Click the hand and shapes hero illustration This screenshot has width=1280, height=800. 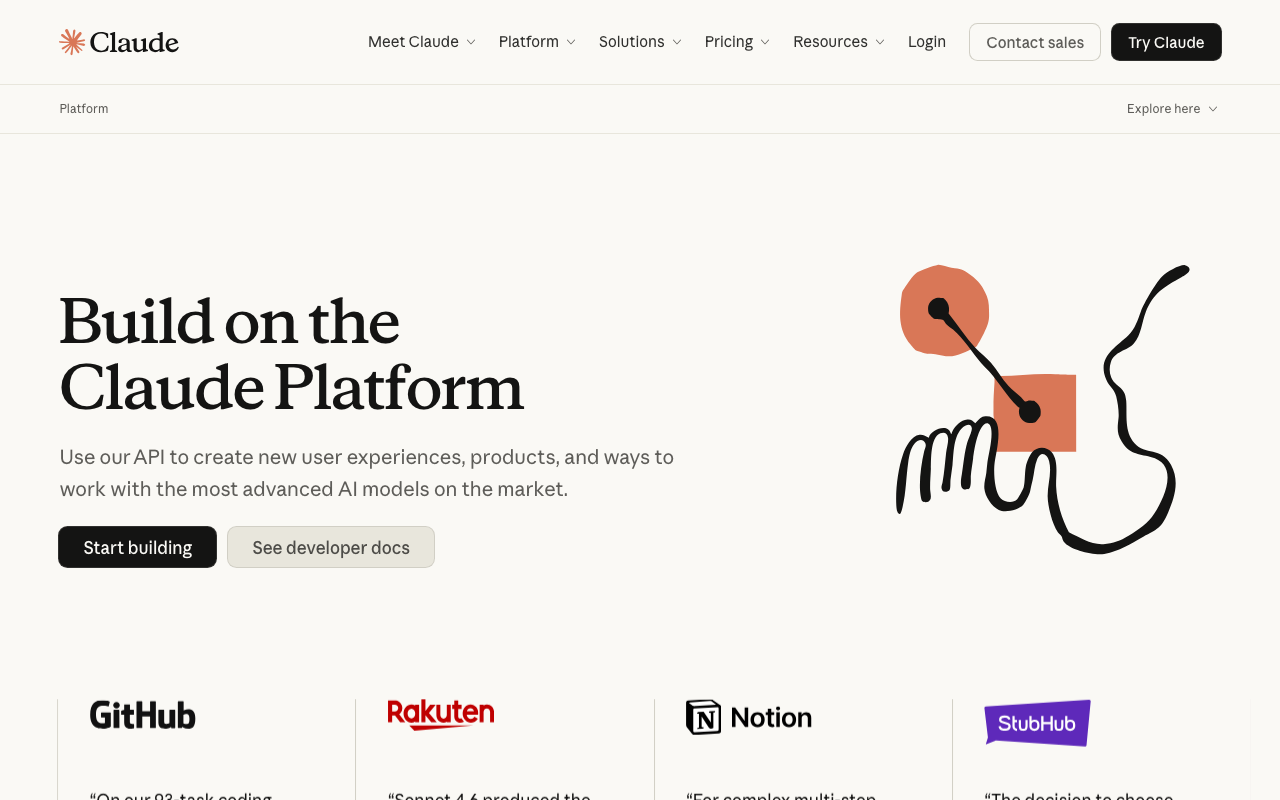(1043, 409)
